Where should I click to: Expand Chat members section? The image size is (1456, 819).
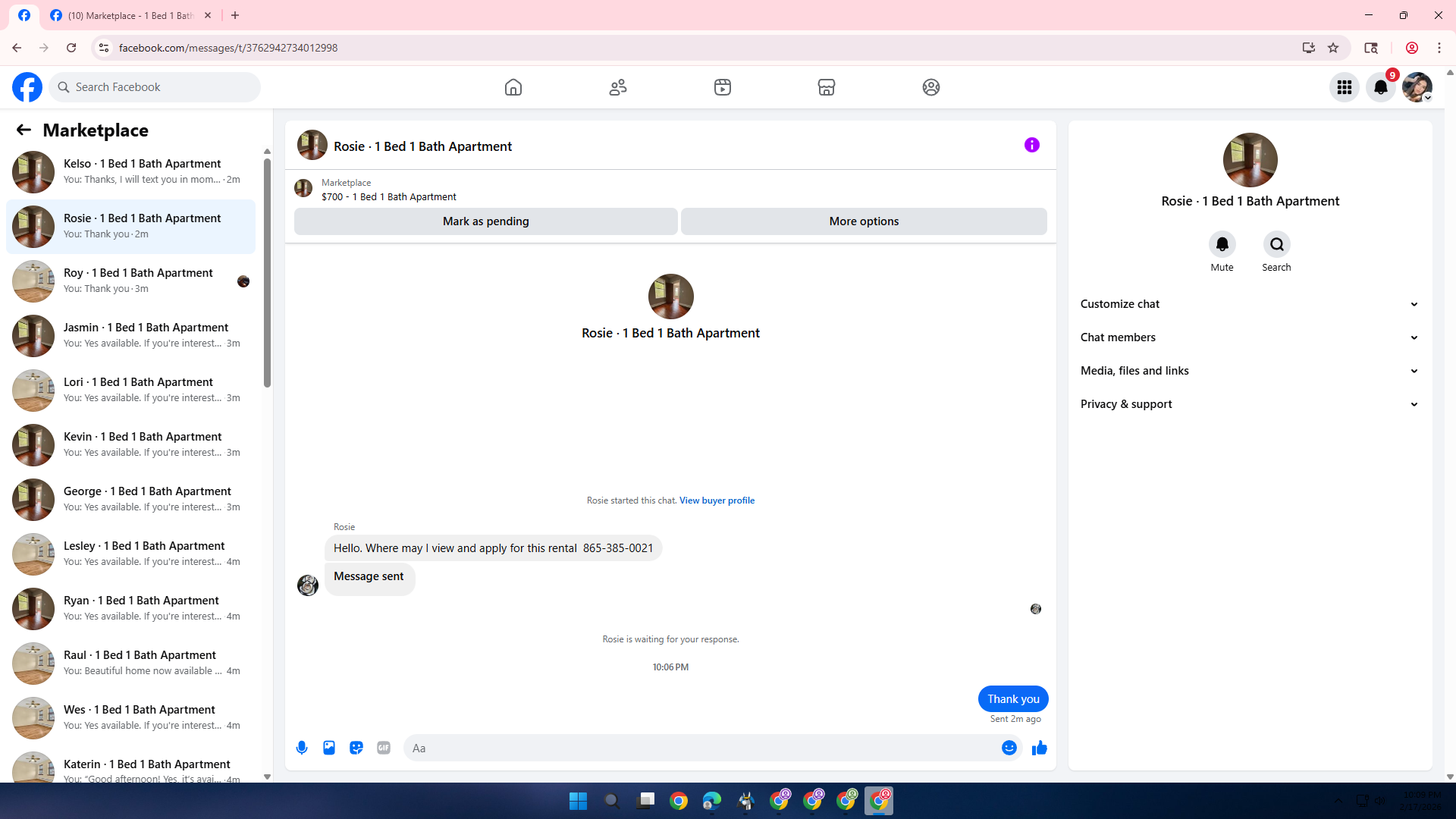(1250, 337)
